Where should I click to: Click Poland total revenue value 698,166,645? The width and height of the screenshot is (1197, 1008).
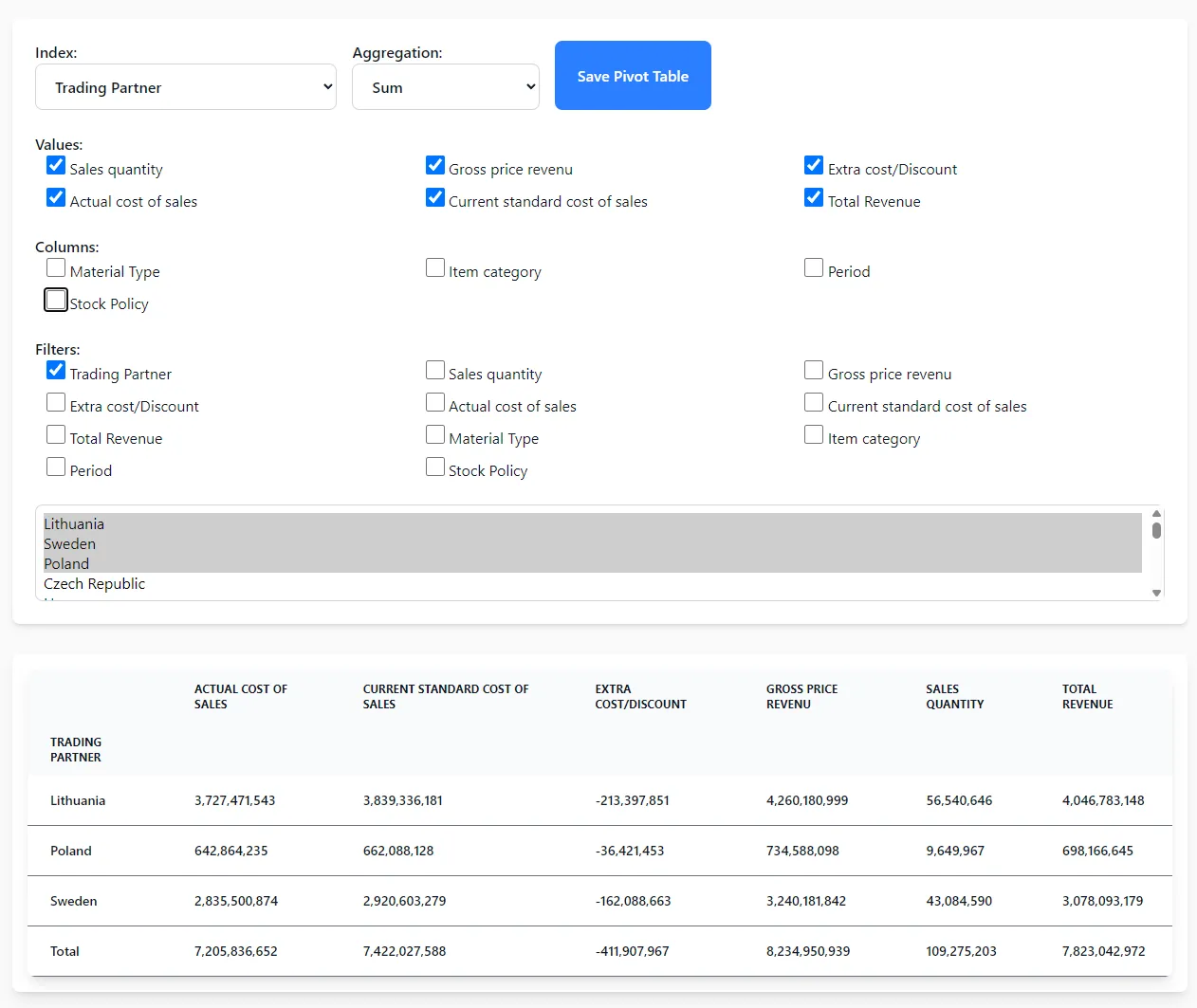pyautogui.click(x=1097, y=851)
